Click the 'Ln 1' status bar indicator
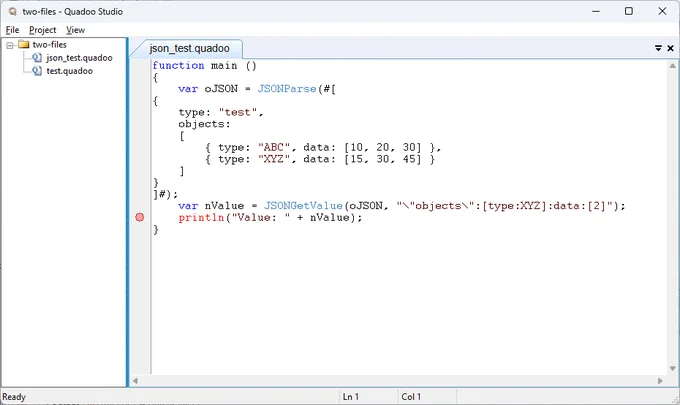Screen dimensions: 680x405 tap(350, 397)
